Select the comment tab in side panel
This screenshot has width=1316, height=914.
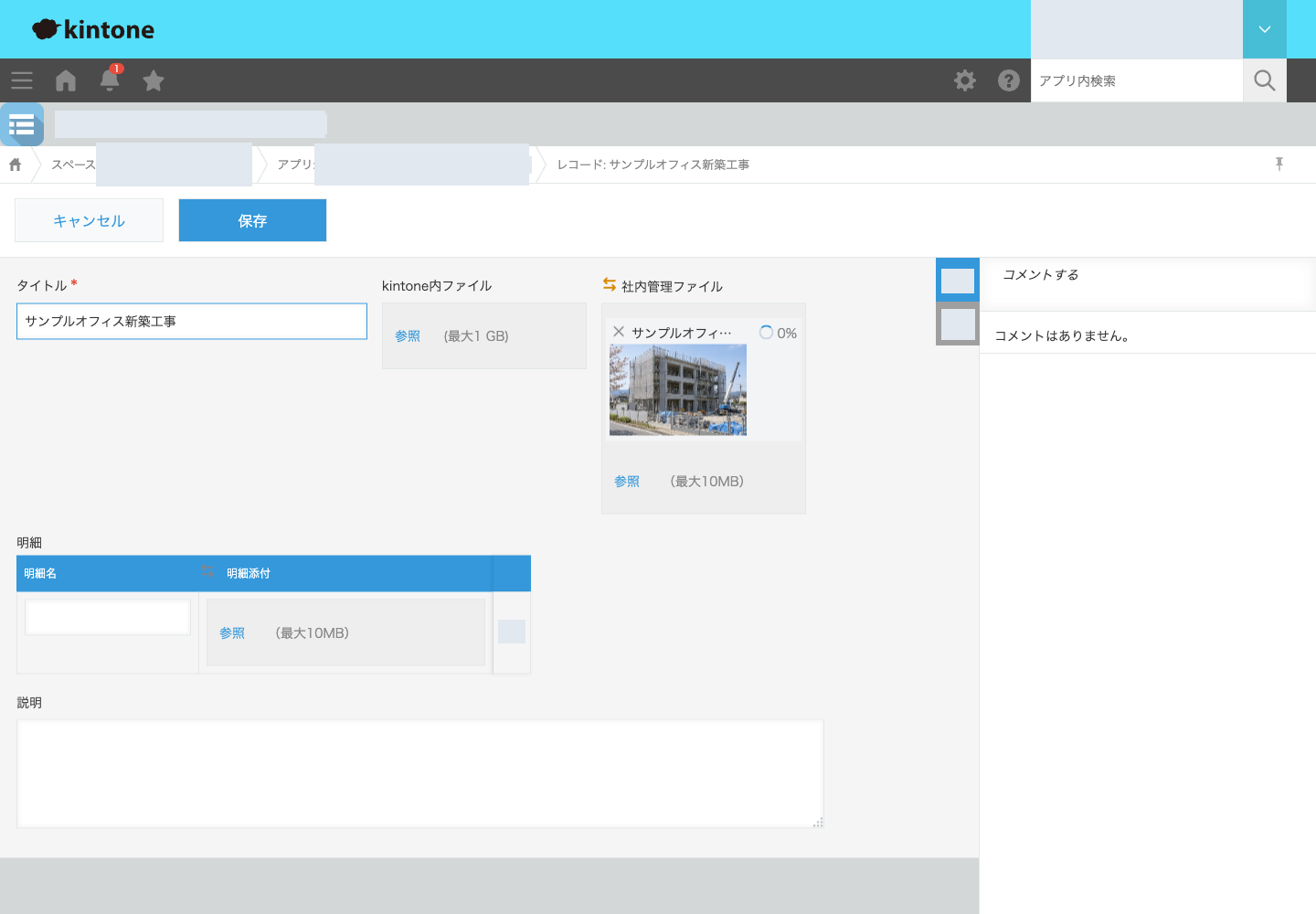click(958, 280)
